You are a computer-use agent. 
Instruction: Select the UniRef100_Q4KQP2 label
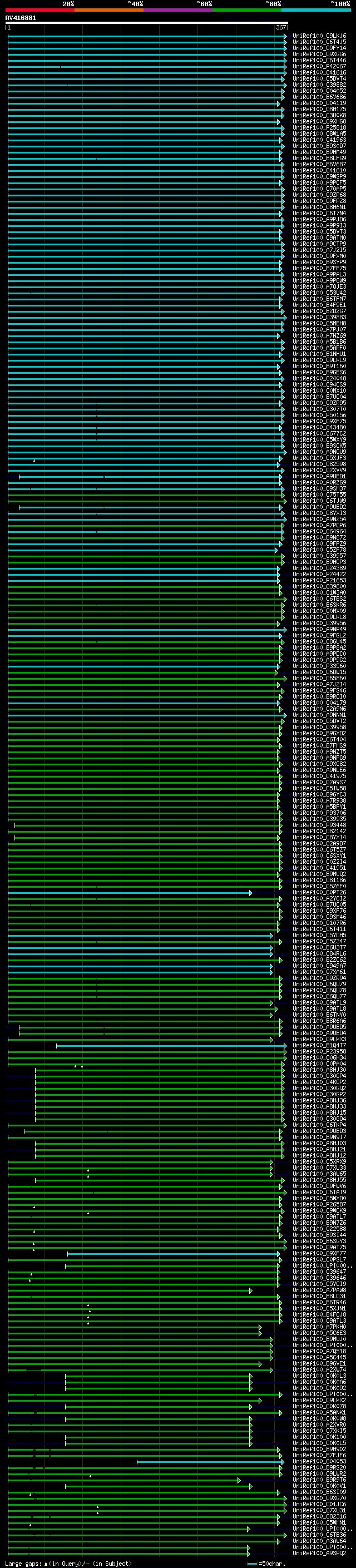coord(319,1082)
